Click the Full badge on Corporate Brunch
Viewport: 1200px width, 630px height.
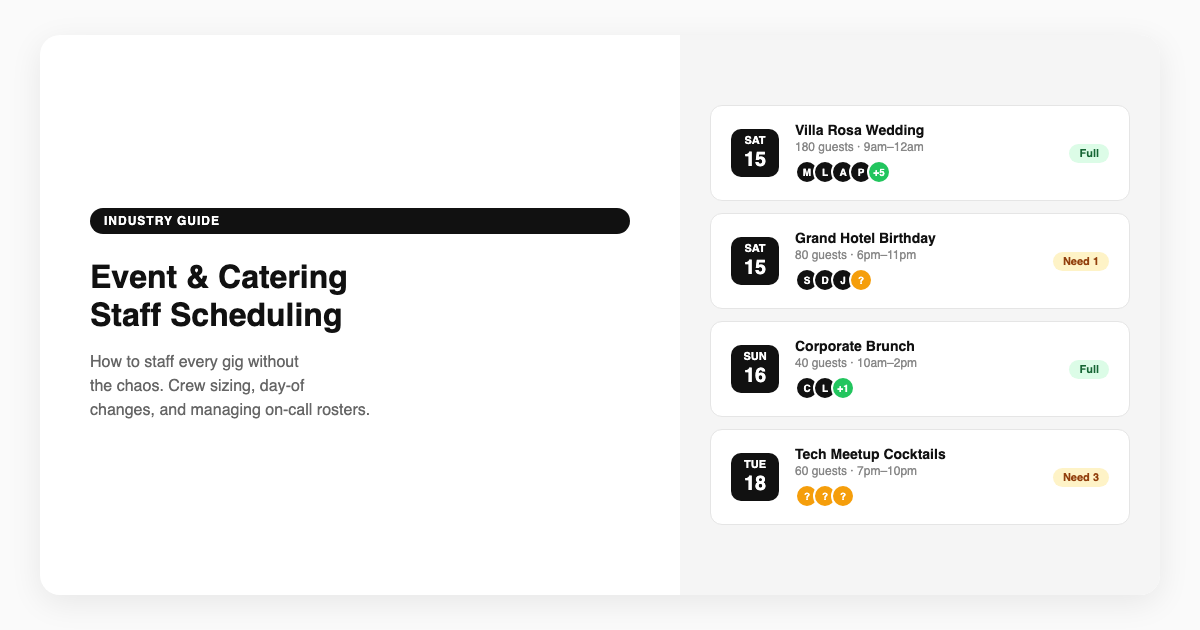(1089, 369)
